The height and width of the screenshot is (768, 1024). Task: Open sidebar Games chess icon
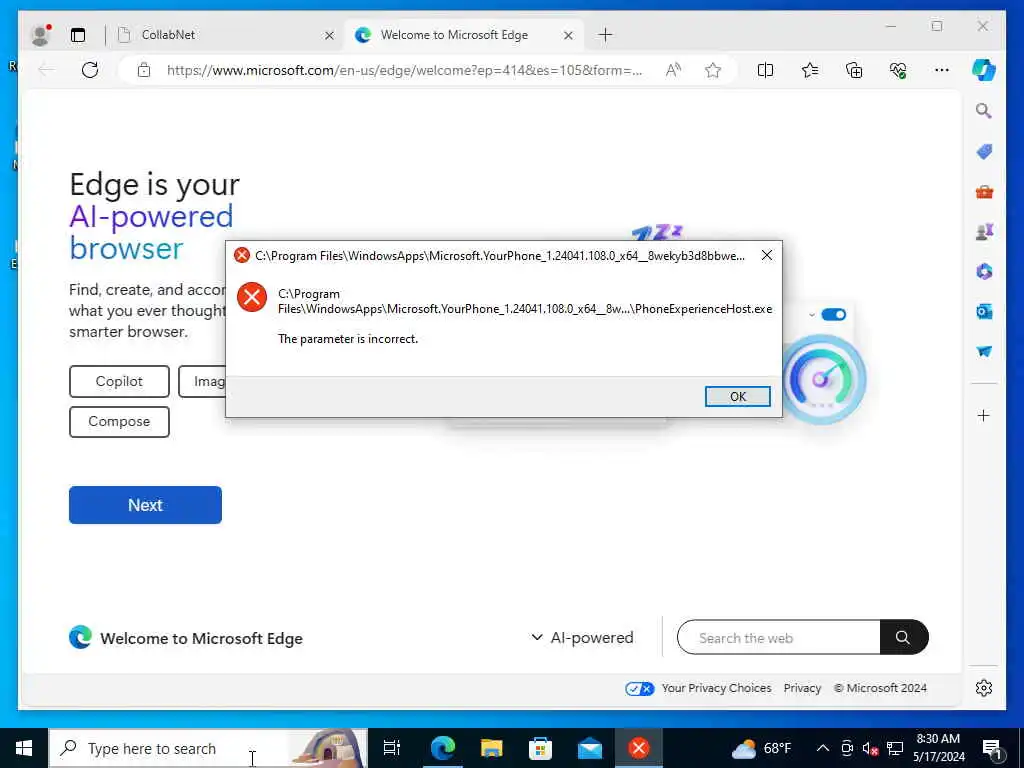[984, 232]
